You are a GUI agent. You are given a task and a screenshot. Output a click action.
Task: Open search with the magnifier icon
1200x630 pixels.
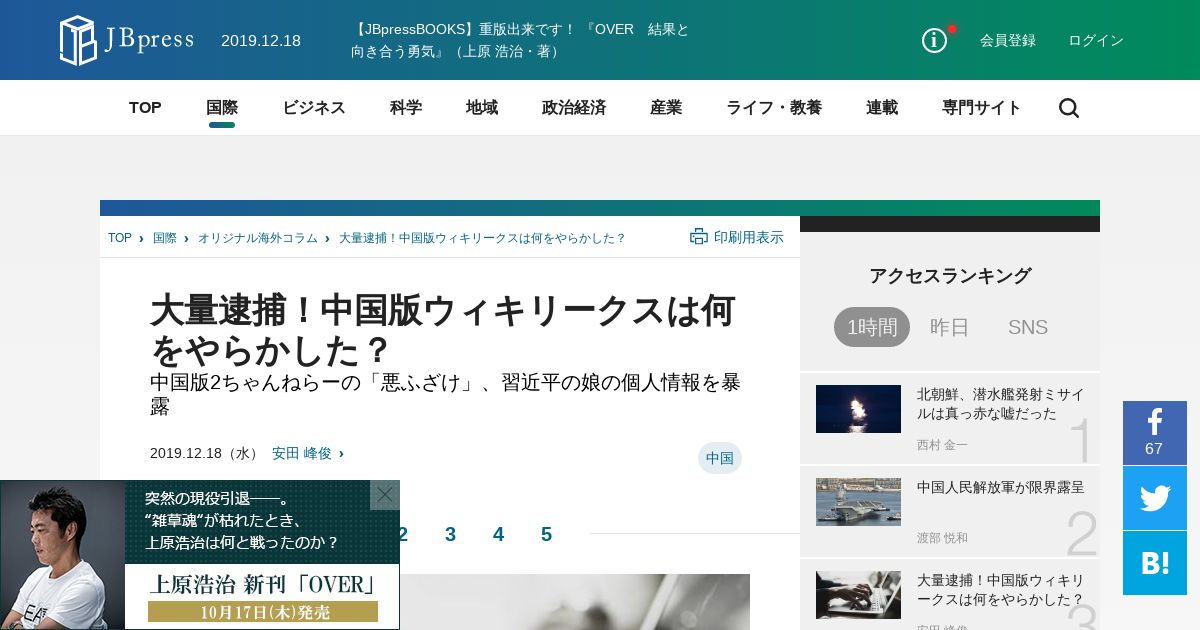pyautogui.click(x=1069, y=108)
